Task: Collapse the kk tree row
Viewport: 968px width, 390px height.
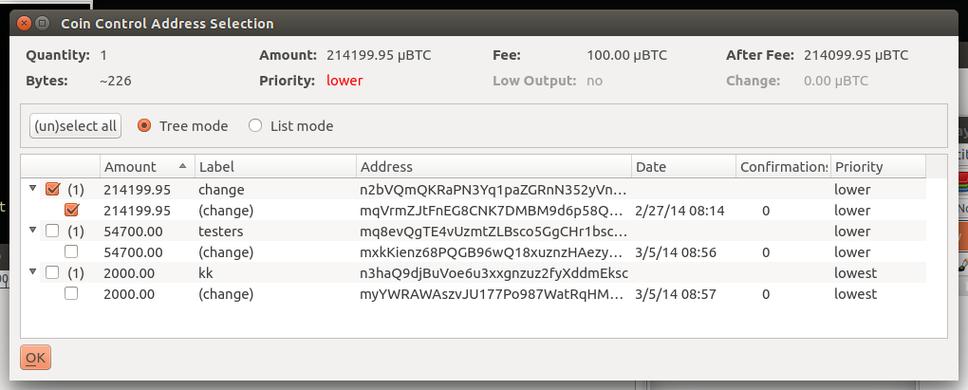Action: pyautogui.click(x=33, y=272)
